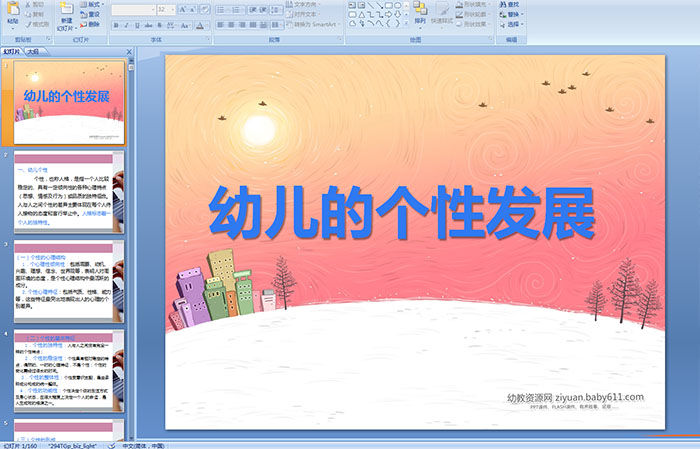Click the numbered list icon
This screenshot has height=449, width=700.
(237, 9)
